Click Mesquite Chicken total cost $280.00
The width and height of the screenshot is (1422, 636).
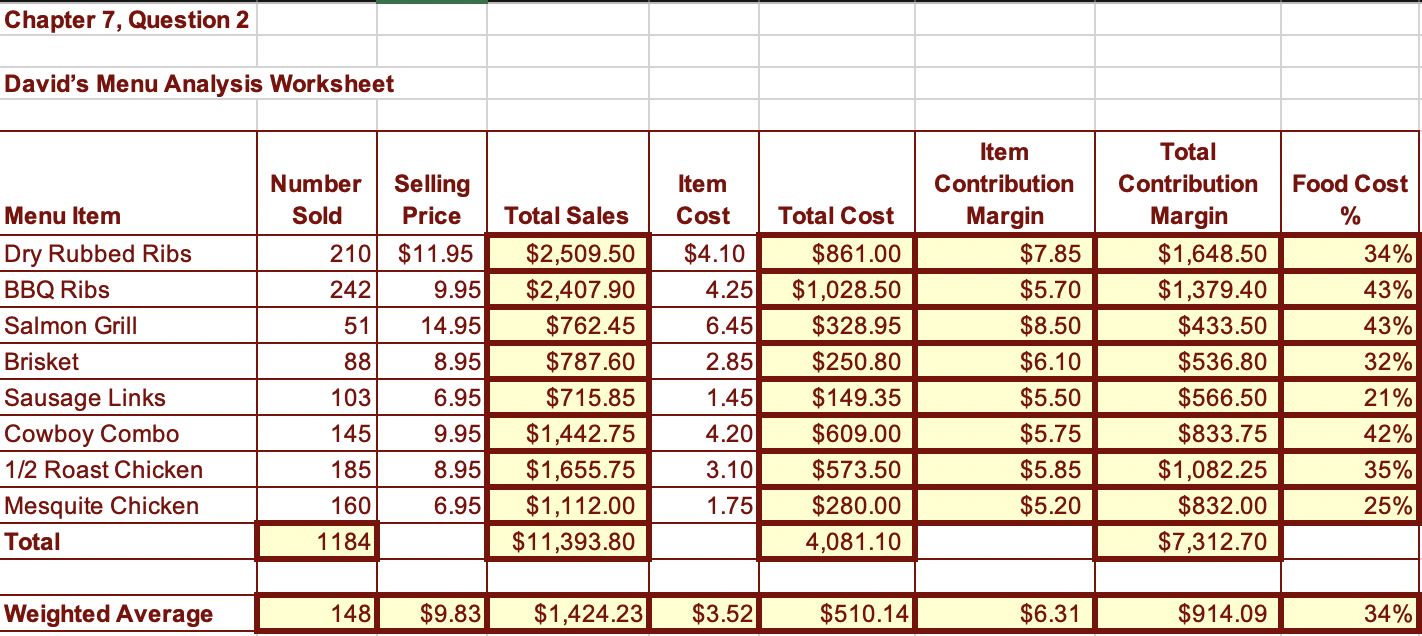[x=836, y=505]
